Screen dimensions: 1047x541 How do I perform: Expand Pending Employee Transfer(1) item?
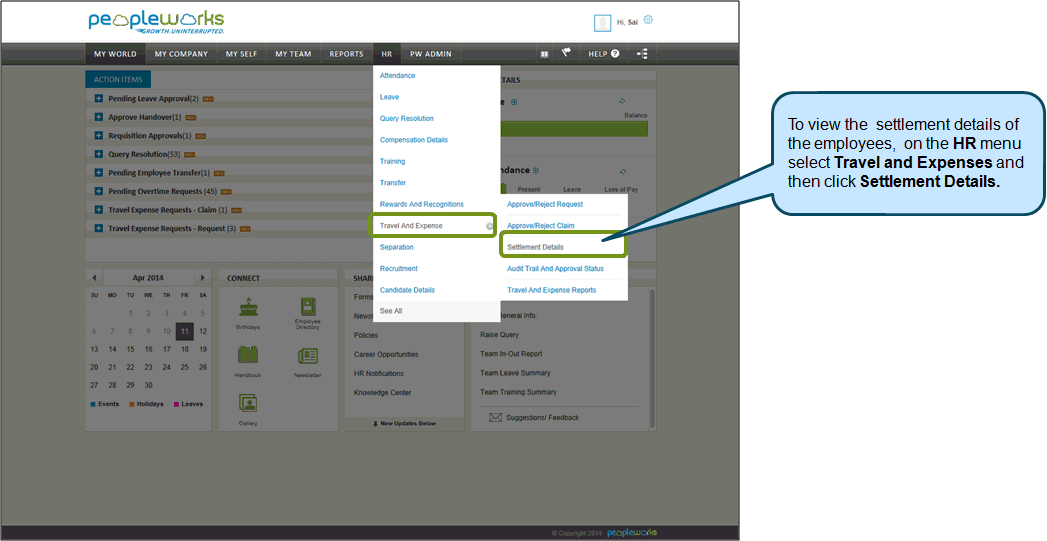coord(98,173)
